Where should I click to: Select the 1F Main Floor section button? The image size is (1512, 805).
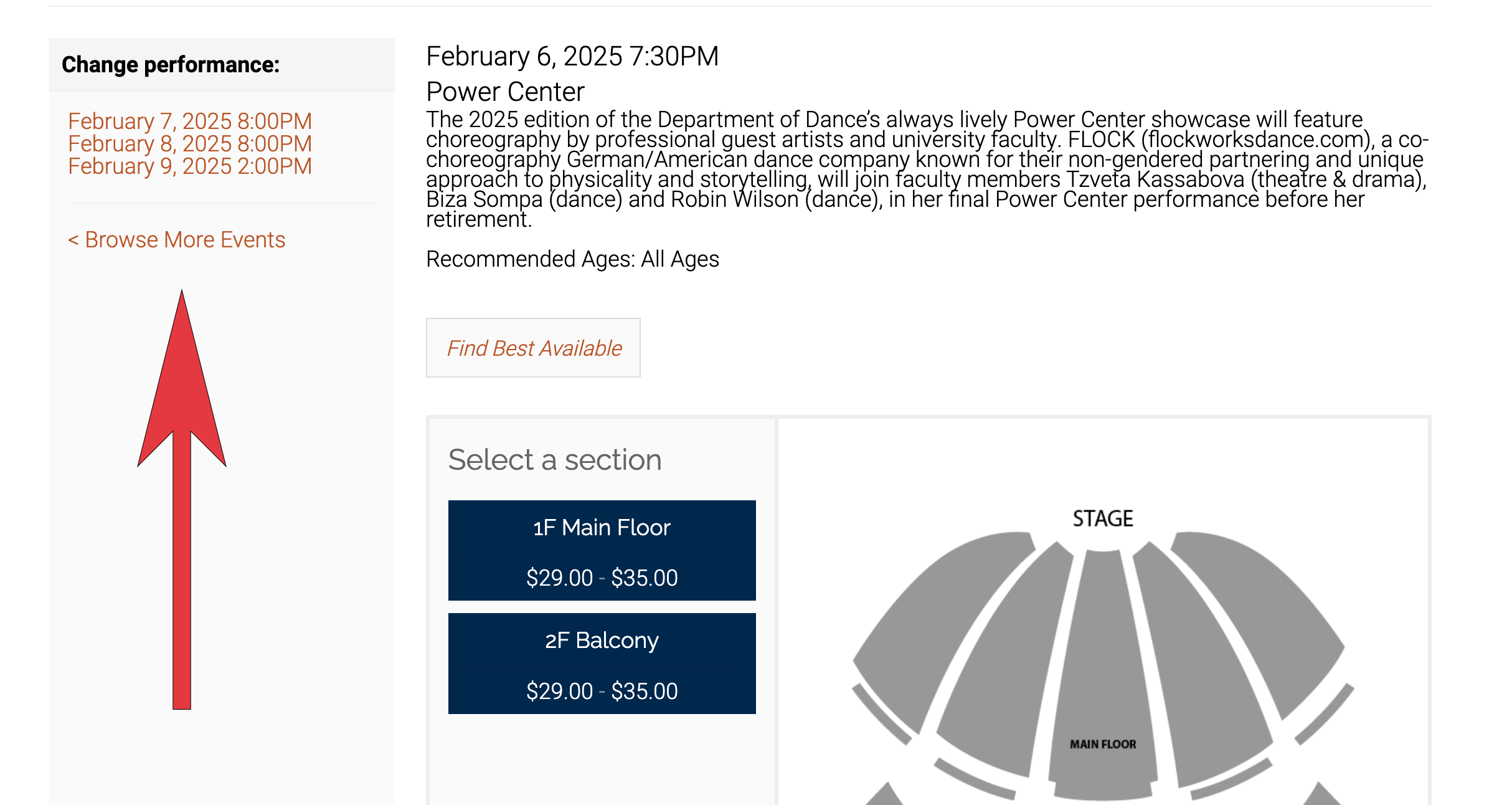coord(602,550)
